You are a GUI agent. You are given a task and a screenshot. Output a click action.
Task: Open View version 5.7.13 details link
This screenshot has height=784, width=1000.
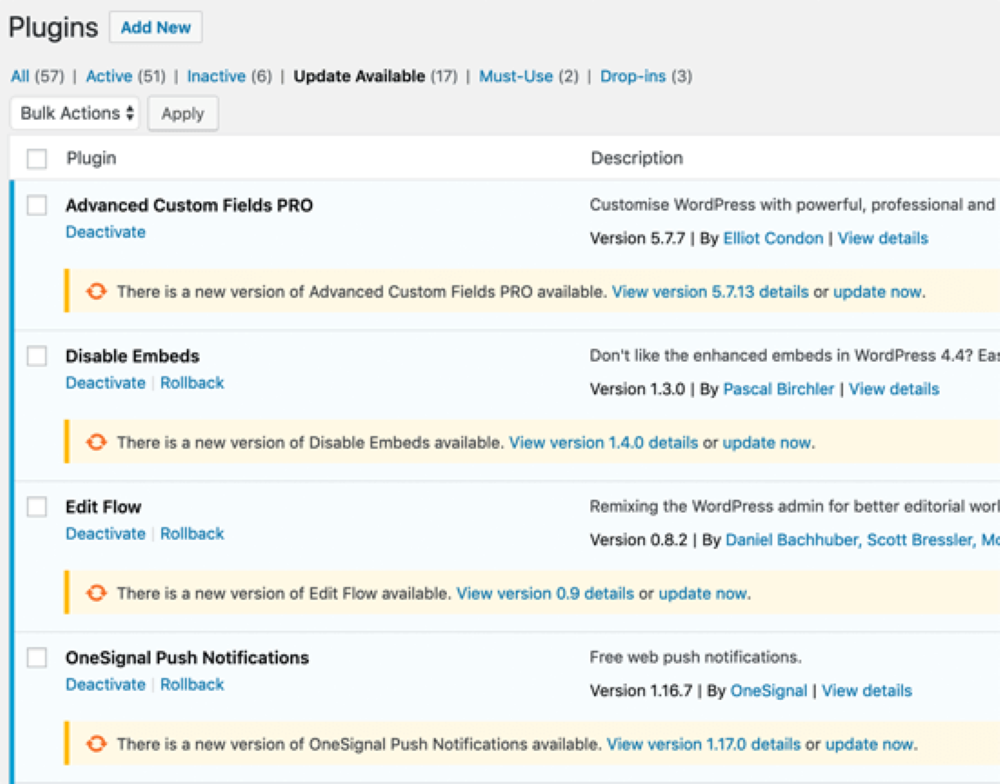pos(710,292)
